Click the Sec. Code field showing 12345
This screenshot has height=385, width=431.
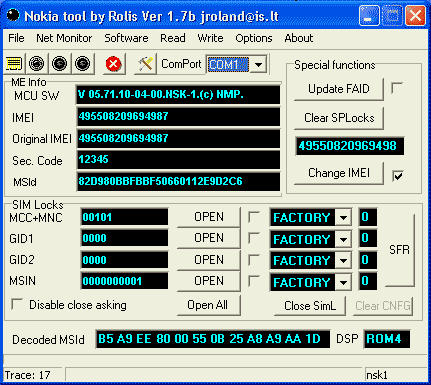click(x=178, y=160)
